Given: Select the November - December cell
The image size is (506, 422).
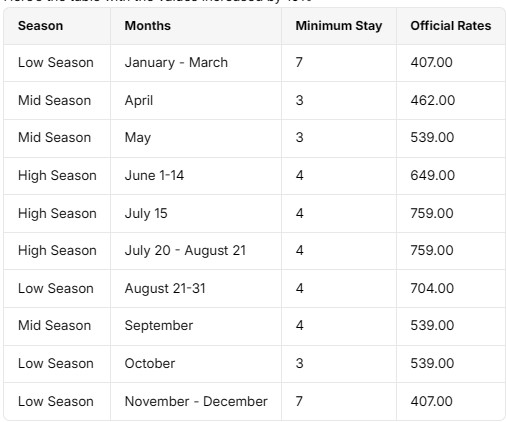Looking at the screenshot, I should (196, 402).
